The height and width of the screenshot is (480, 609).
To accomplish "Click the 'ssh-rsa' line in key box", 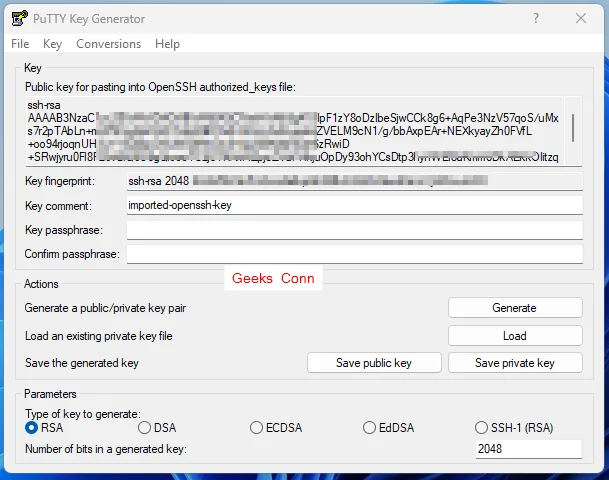I will (44, 105).
